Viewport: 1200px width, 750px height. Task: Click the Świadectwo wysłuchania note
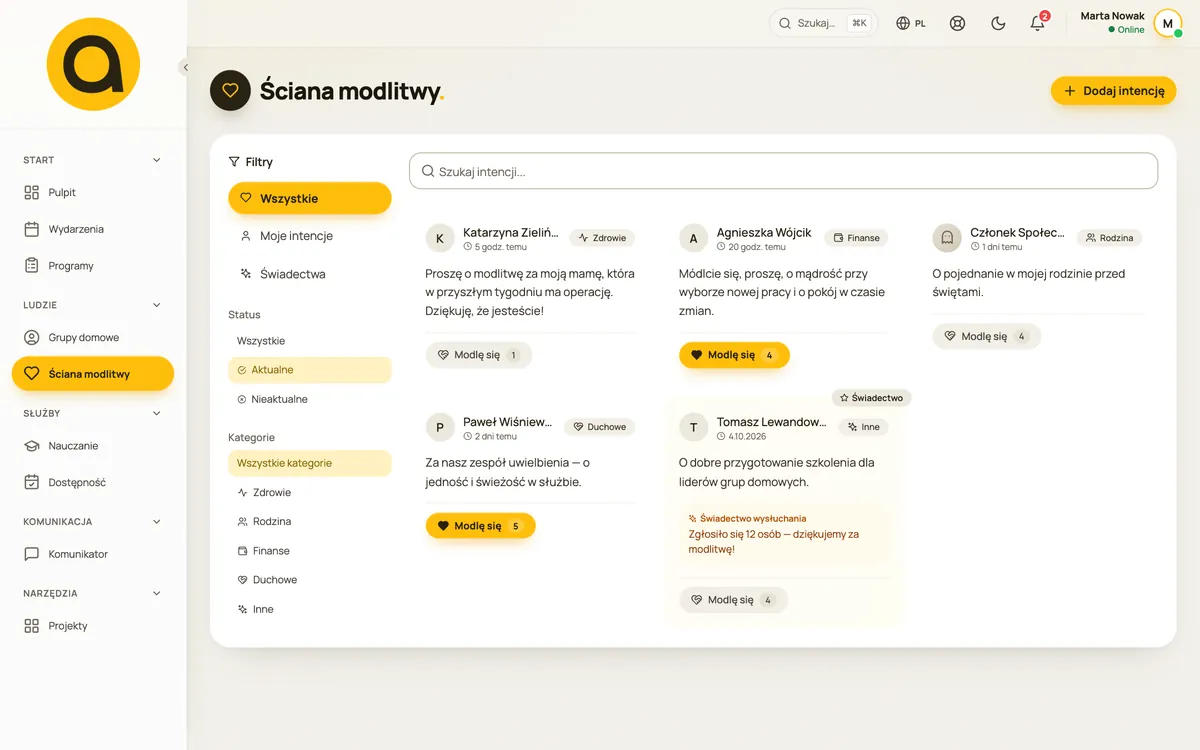coord(783,535)
